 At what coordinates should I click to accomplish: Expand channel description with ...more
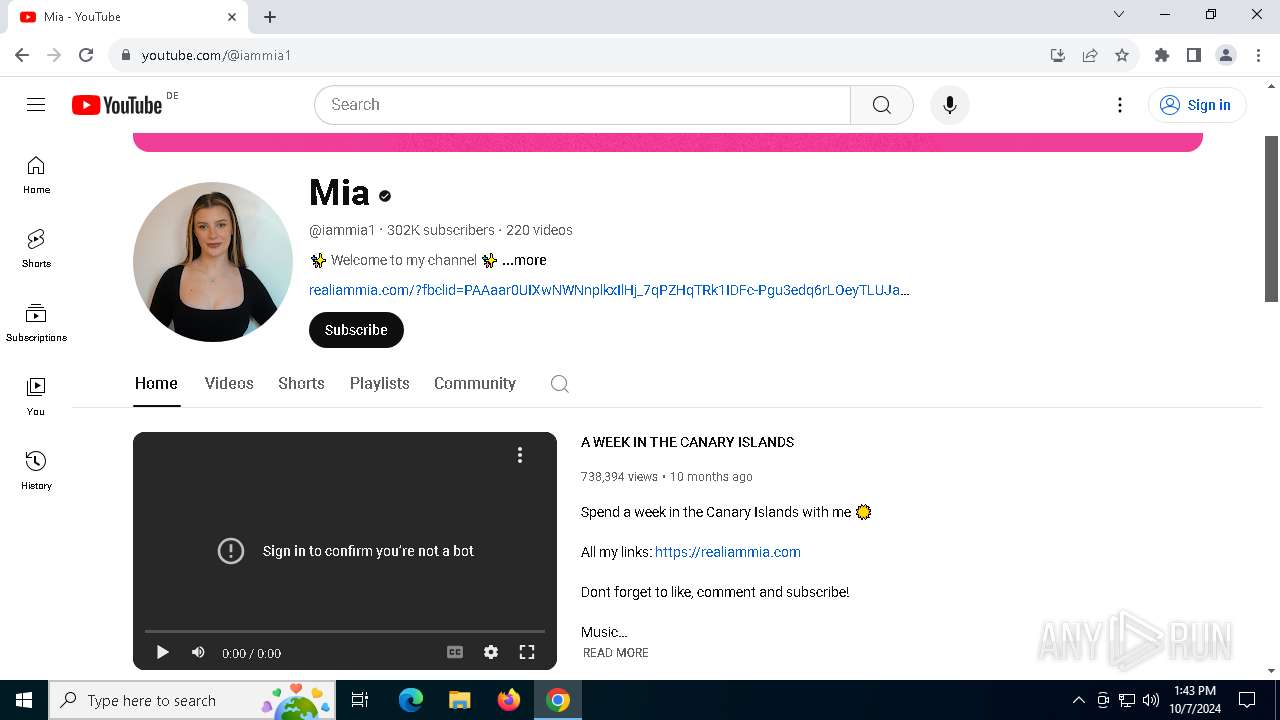pyautogui.click(x=524, y=260)
